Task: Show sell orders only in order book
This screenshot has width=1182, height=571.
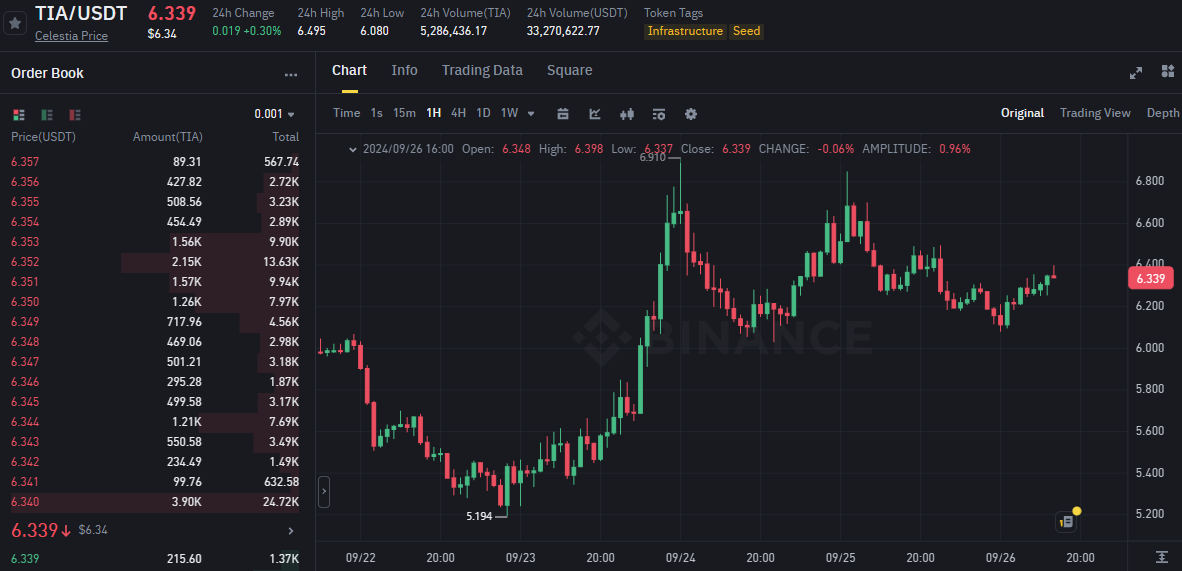Action: pos(75,115)
